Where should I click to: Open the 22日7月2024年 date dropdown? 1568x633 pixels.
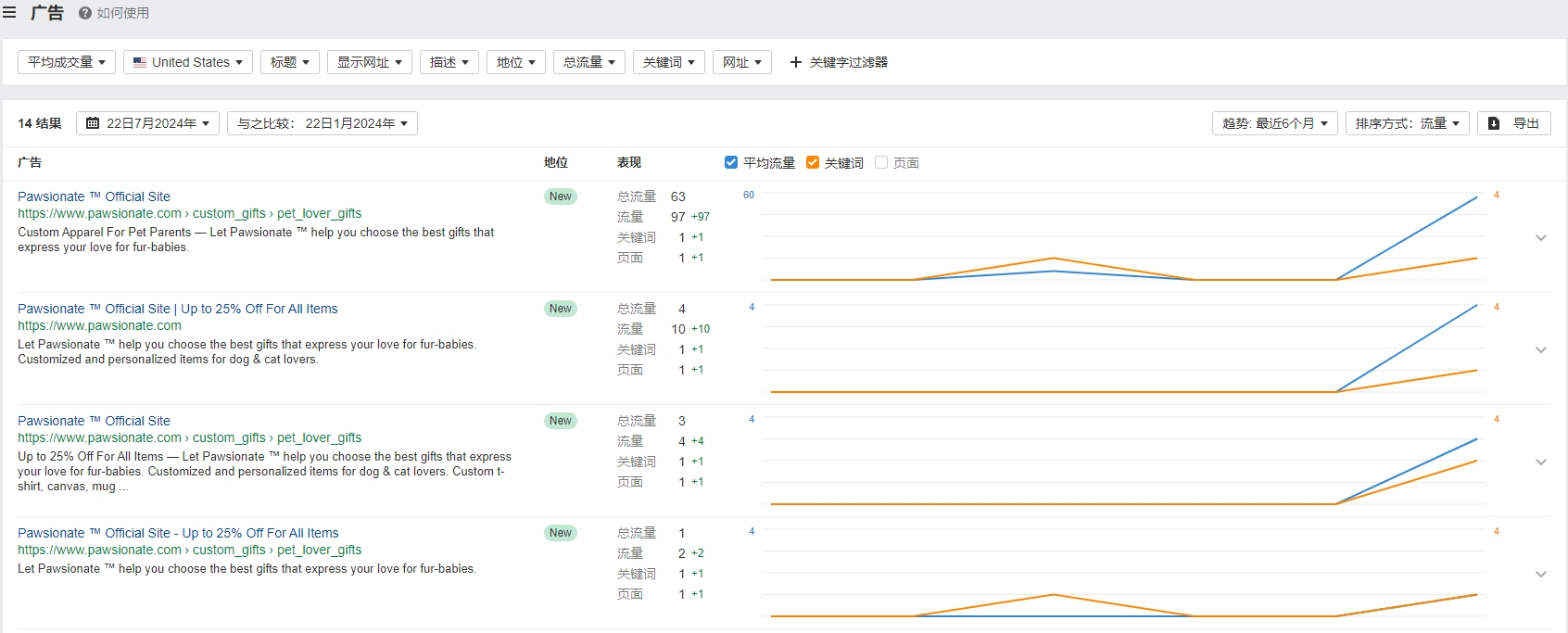point(148,123)
